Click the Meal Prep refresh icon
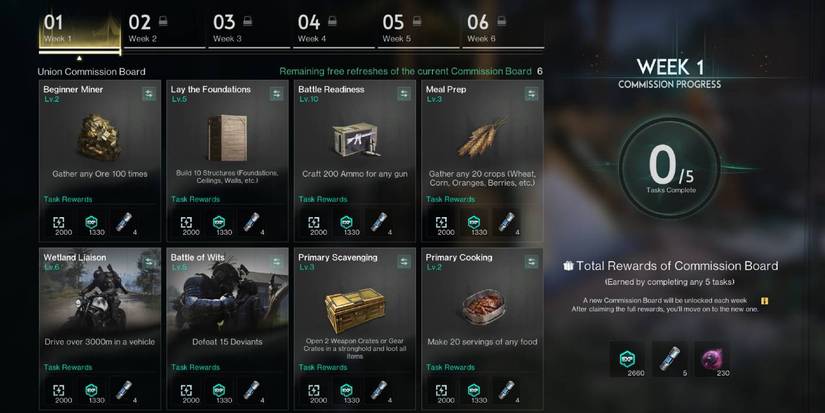The width and height of the screenshot is (825, 413). [x=531, y=94]
